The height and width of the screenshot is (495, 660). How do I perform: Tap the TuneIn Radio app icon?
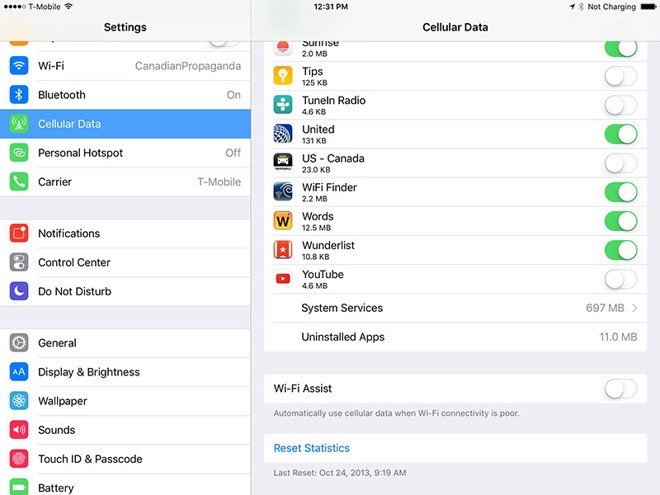[x=283, y=105]
